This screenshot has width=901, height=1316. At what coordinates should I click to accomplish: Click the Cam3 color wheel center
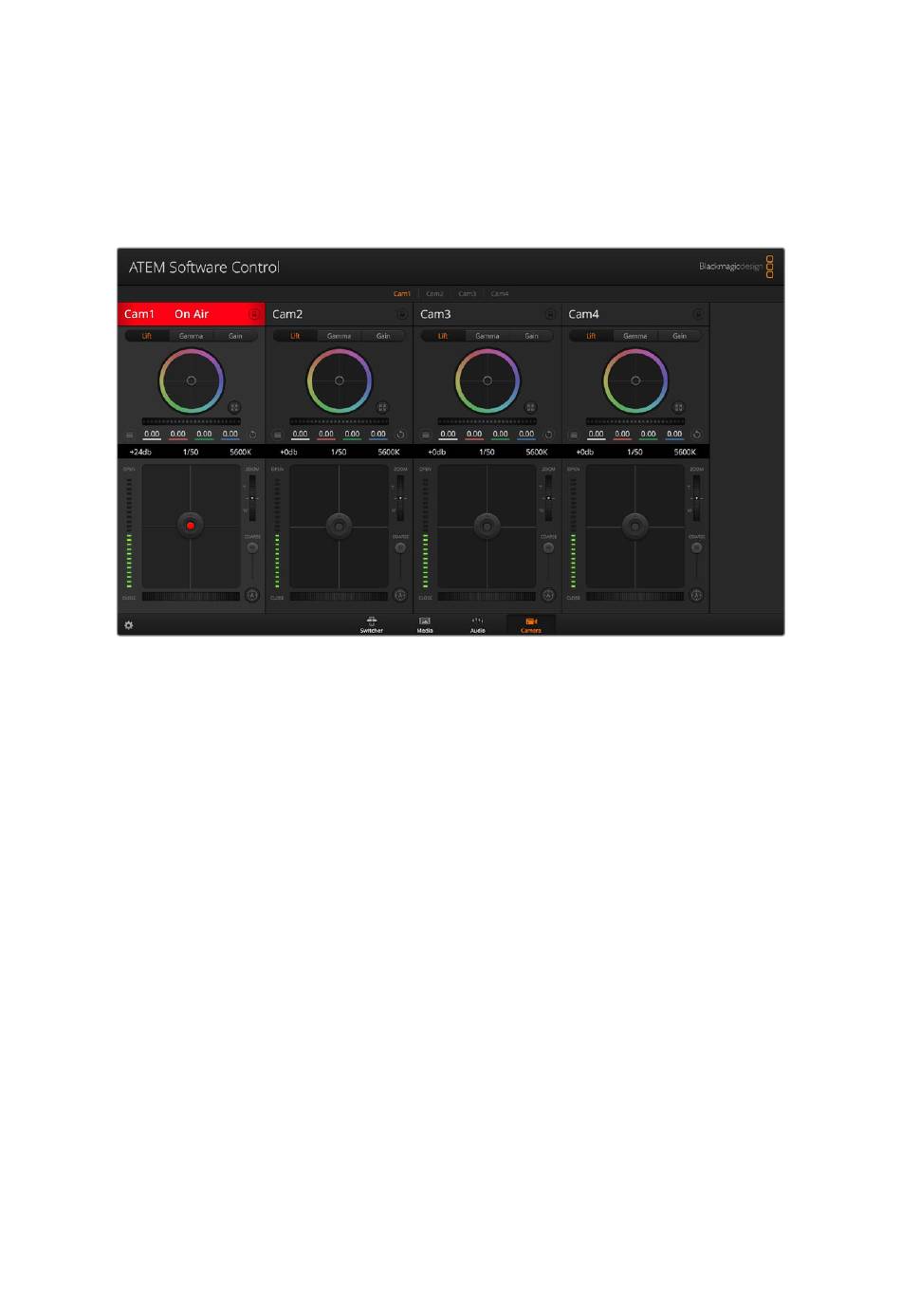pyautogui.click(x=487, y=380)
